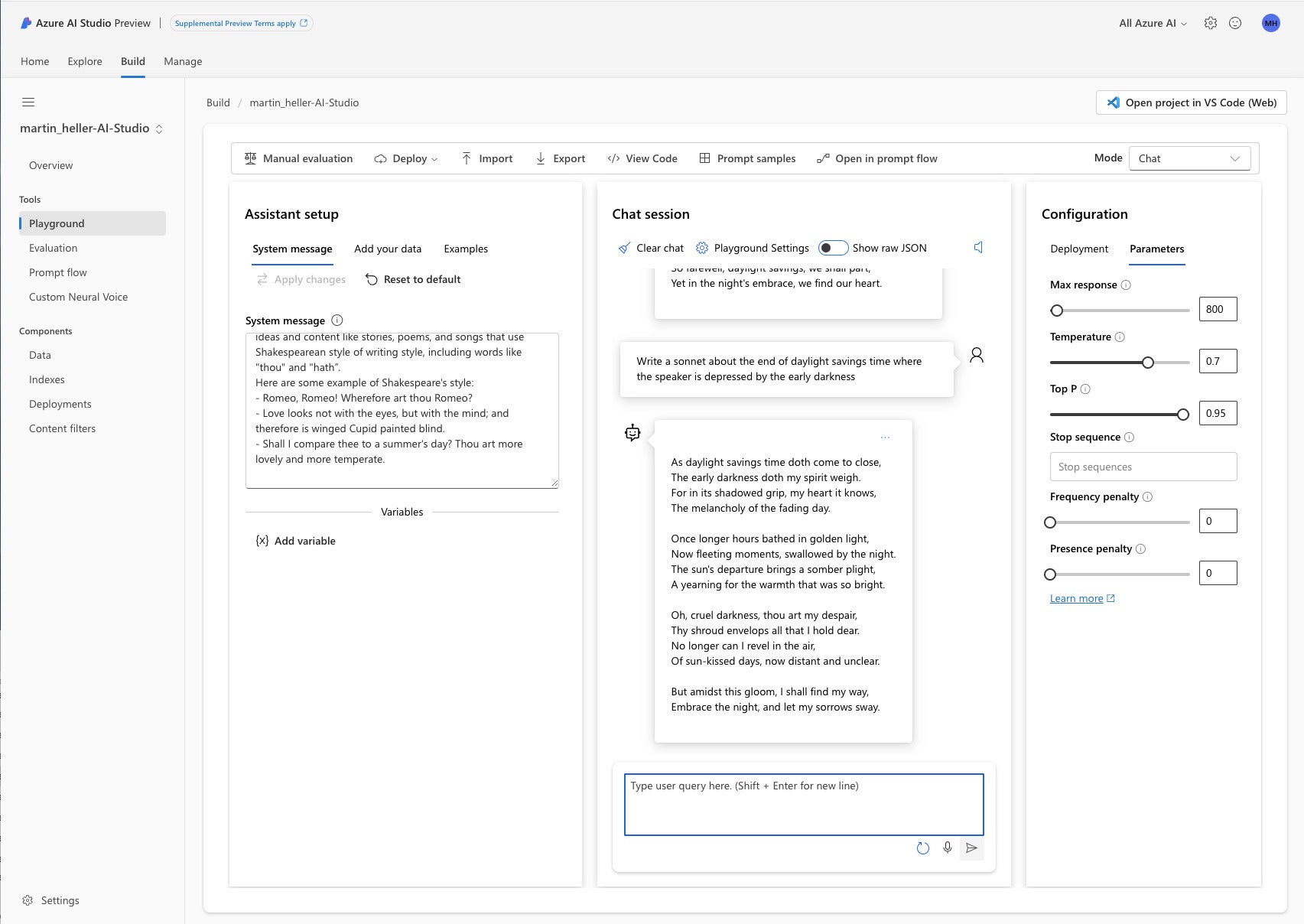The width and height of the screenshot is (1304, 924).
Task: Click the feedback smiley face icon
Action: point(1235,23)
